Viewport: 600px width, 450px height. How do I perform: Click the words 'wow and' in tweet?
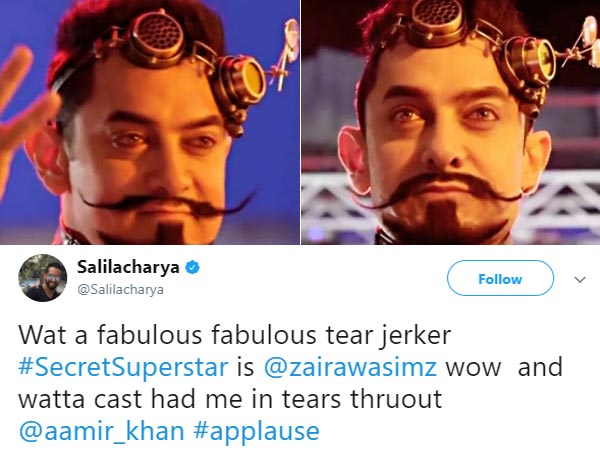pyautogui.click(x=504, y=367)
